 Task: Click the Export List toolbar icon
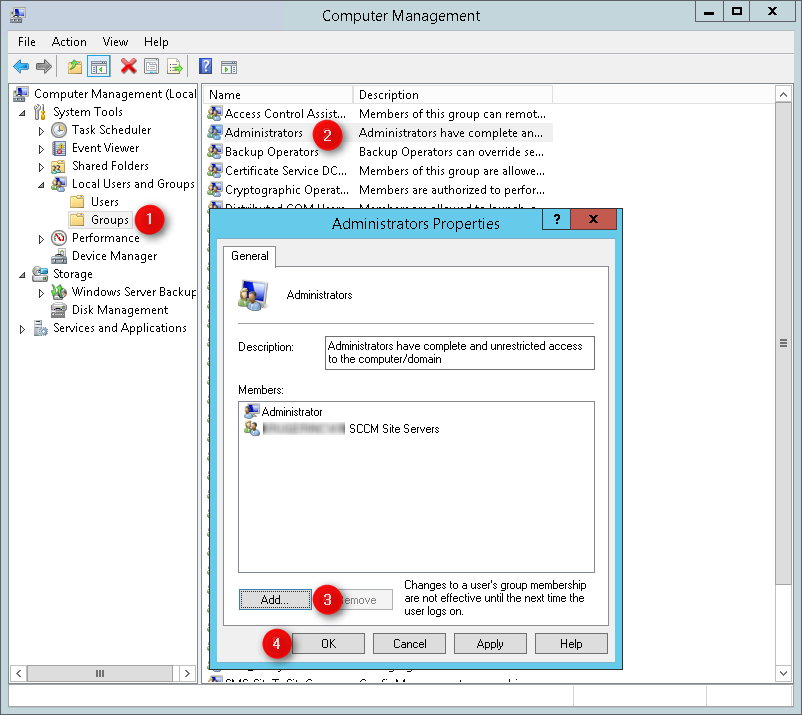tap(174, 66)
